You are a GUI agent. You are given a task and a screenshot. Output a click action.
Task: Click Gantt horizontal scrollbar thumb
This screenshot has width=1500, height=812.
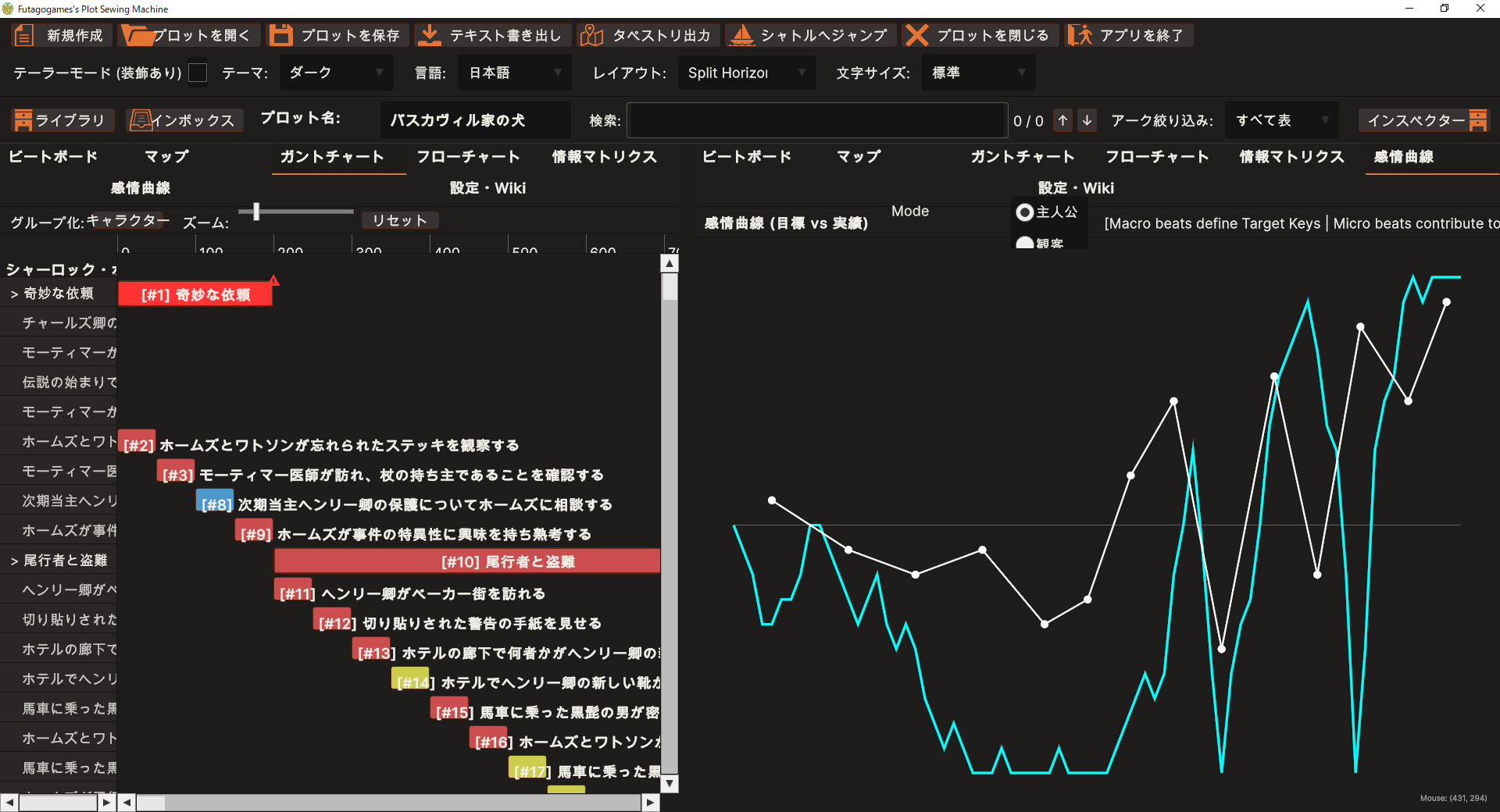[x=152, y=803]
